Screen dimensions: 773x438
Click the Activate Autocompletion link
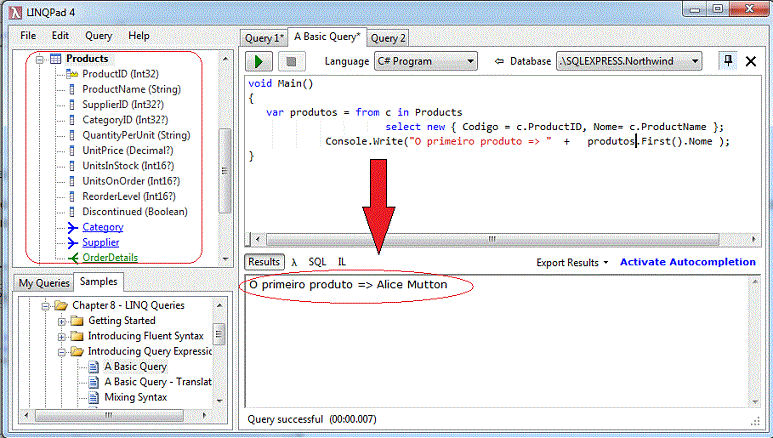[x=688, y=262]
